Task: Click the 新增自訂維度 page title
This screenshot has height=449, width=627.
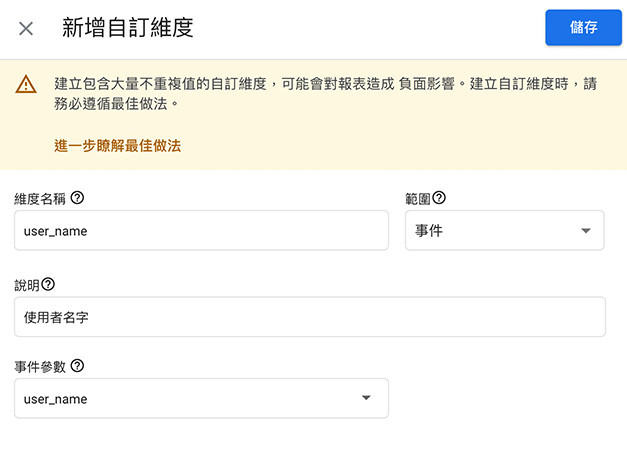Action: [128, 28]
